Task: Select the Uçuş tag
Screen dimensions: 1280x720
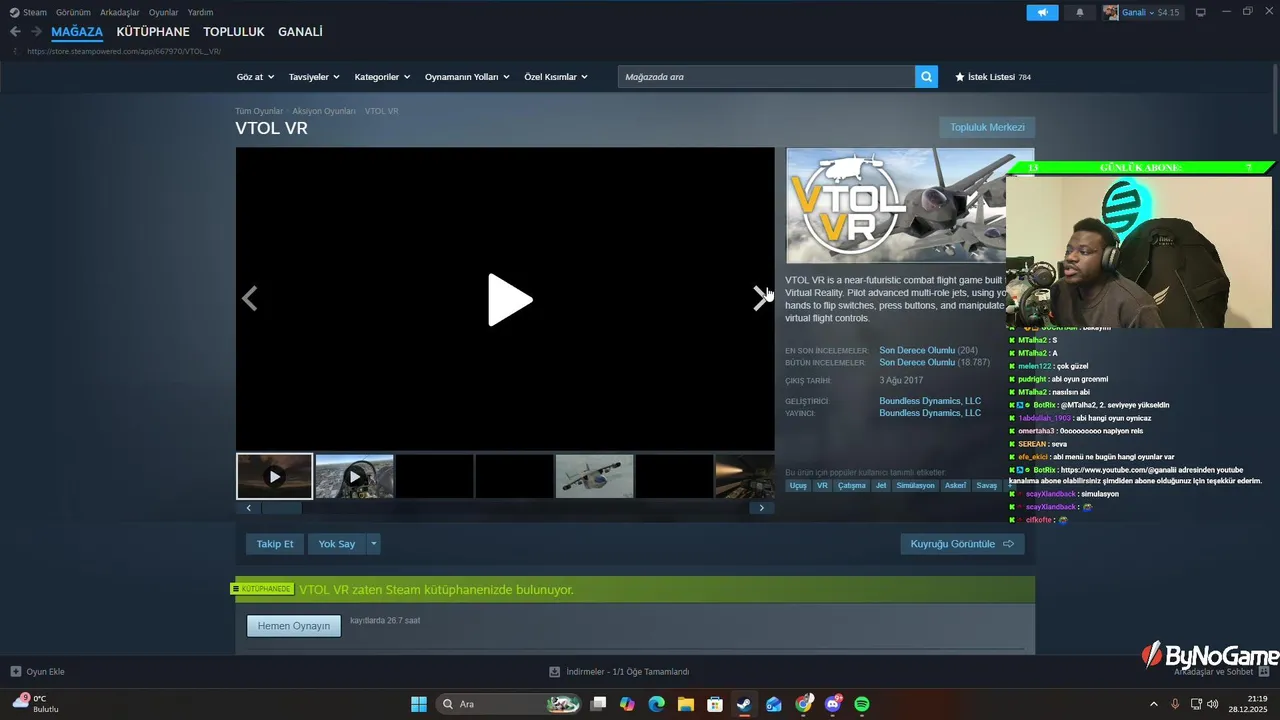Action: tap(798, 486)
